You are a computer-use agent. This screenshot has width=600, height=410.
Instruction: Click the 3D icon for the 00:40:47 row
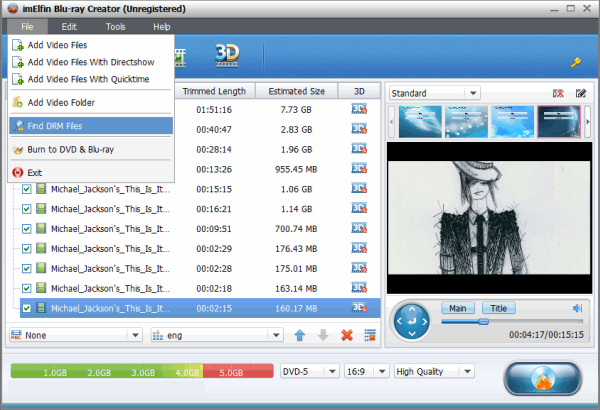point(359,129)
